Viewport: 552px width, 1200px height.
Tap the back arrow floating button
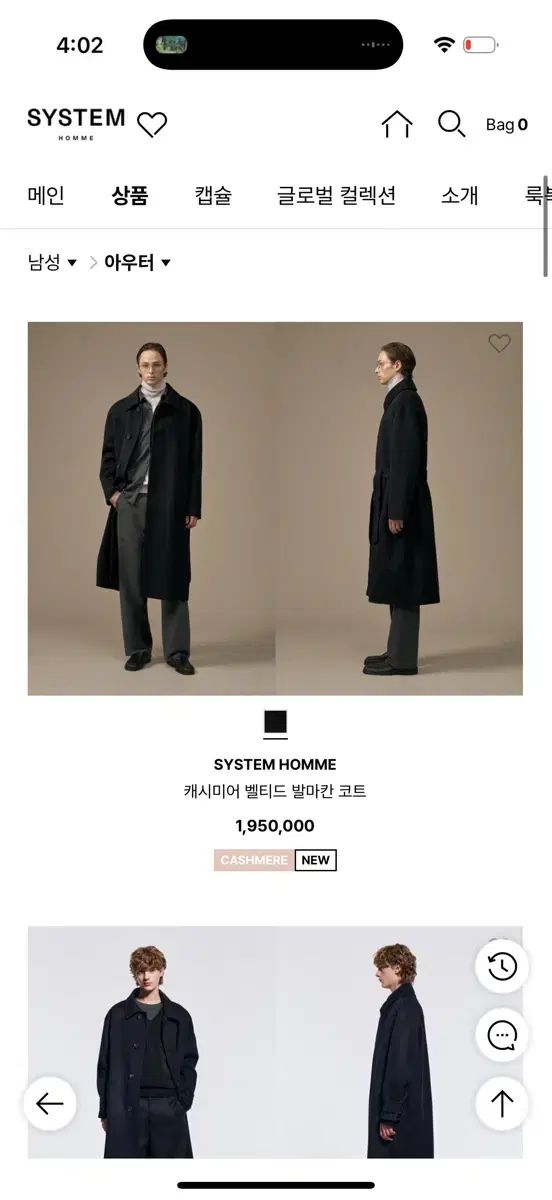pos(49,1104)
